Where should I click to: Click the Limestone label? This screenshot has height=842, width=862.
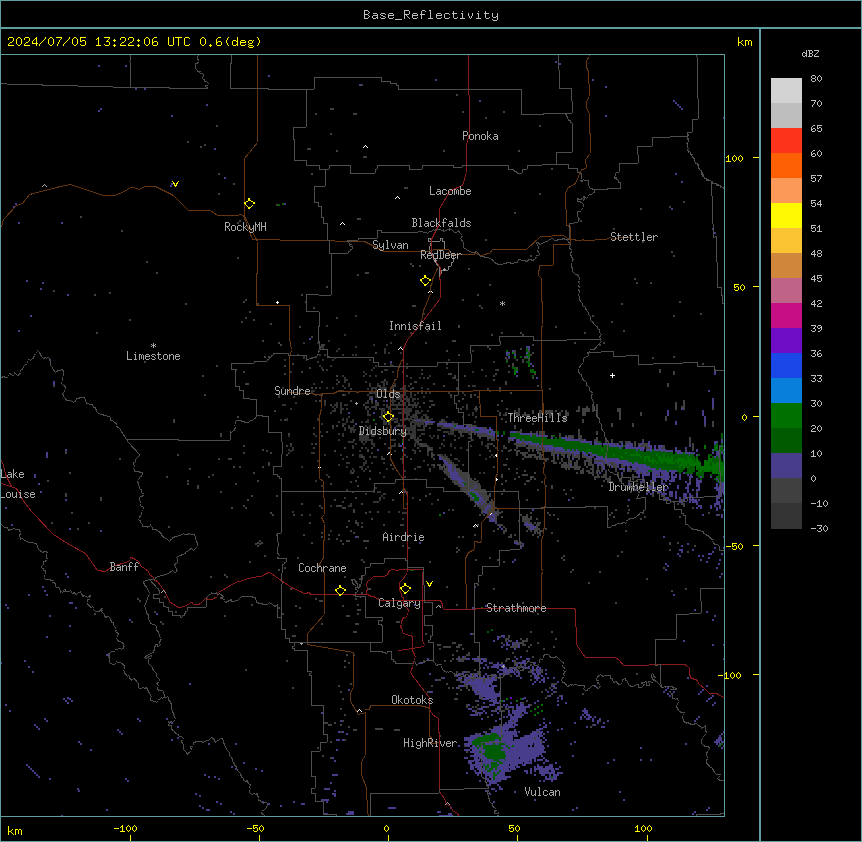(153, 356)
